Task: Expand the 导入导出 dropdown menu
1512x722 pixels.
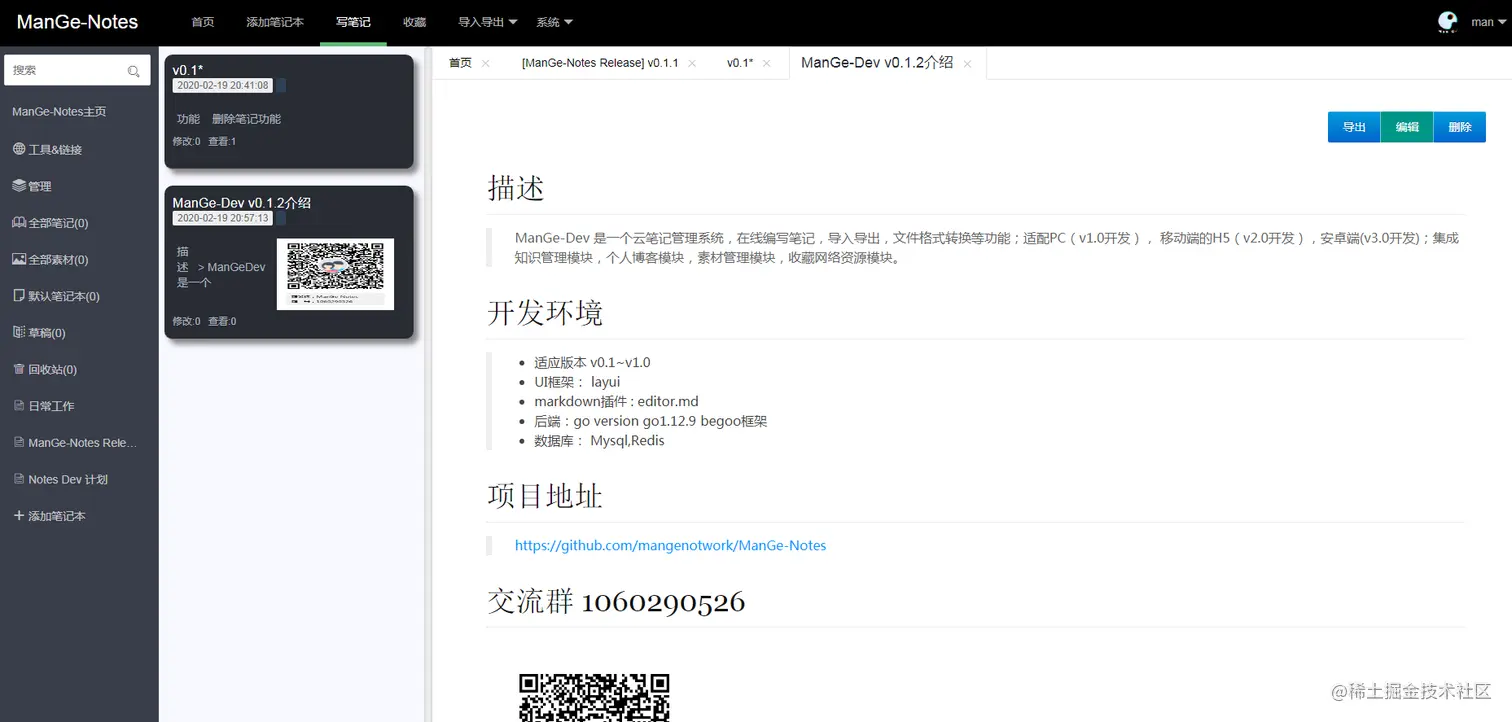Action: pos(487,22)
